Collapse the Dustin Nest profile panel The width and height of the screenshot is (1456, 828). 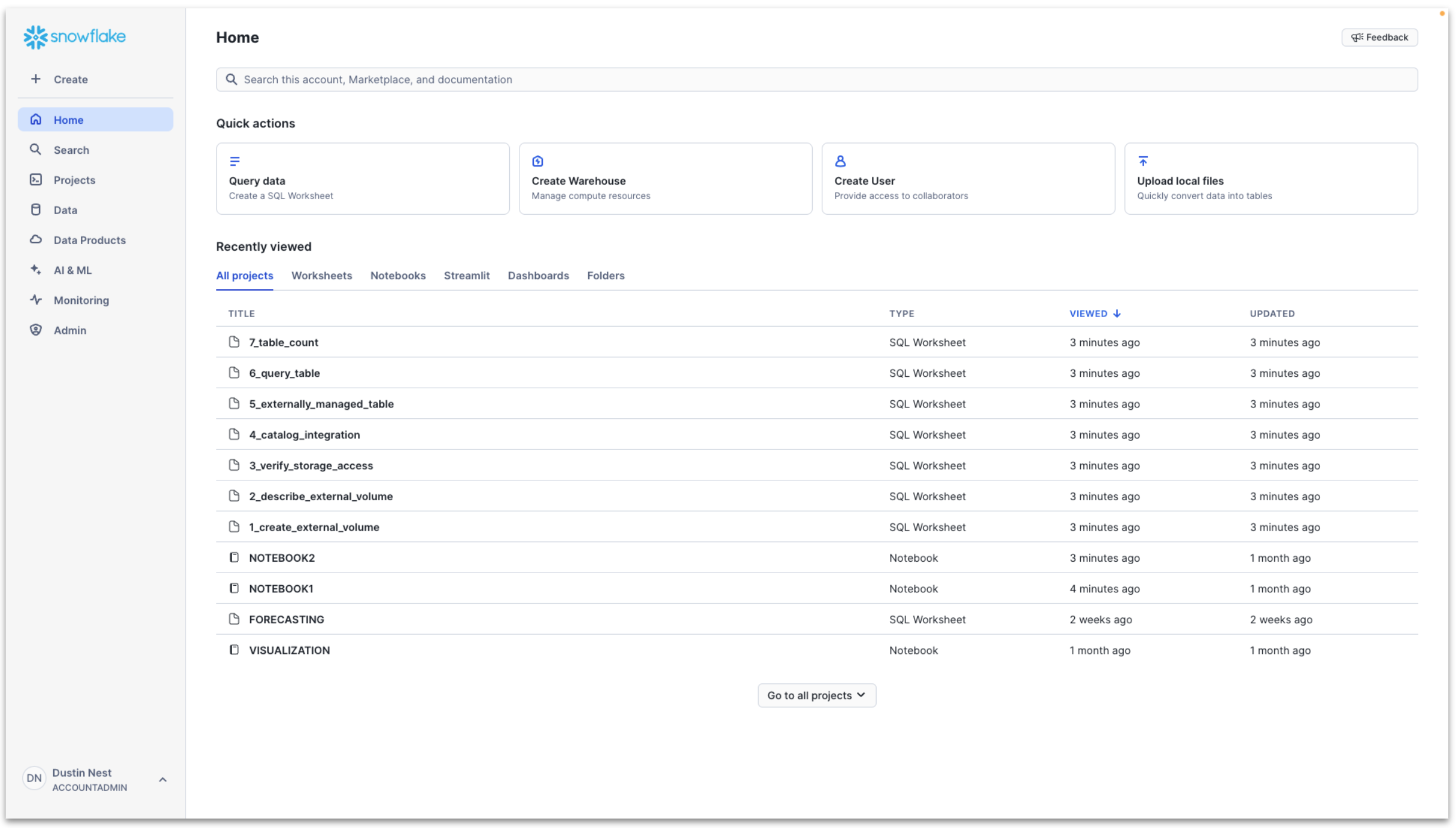pyautogui.click(x=162, y=779)
